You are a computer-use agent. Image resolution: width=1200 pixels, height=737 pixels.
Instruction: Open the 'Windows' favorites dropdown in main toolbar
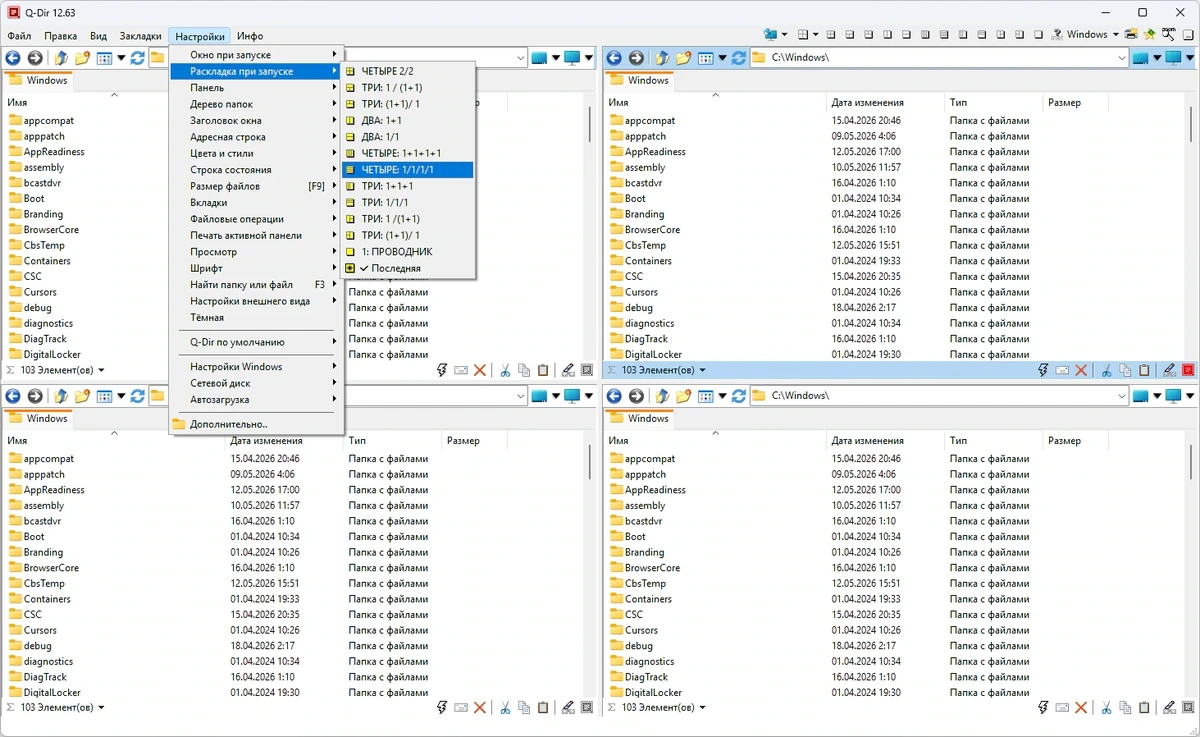[1115, 34]
